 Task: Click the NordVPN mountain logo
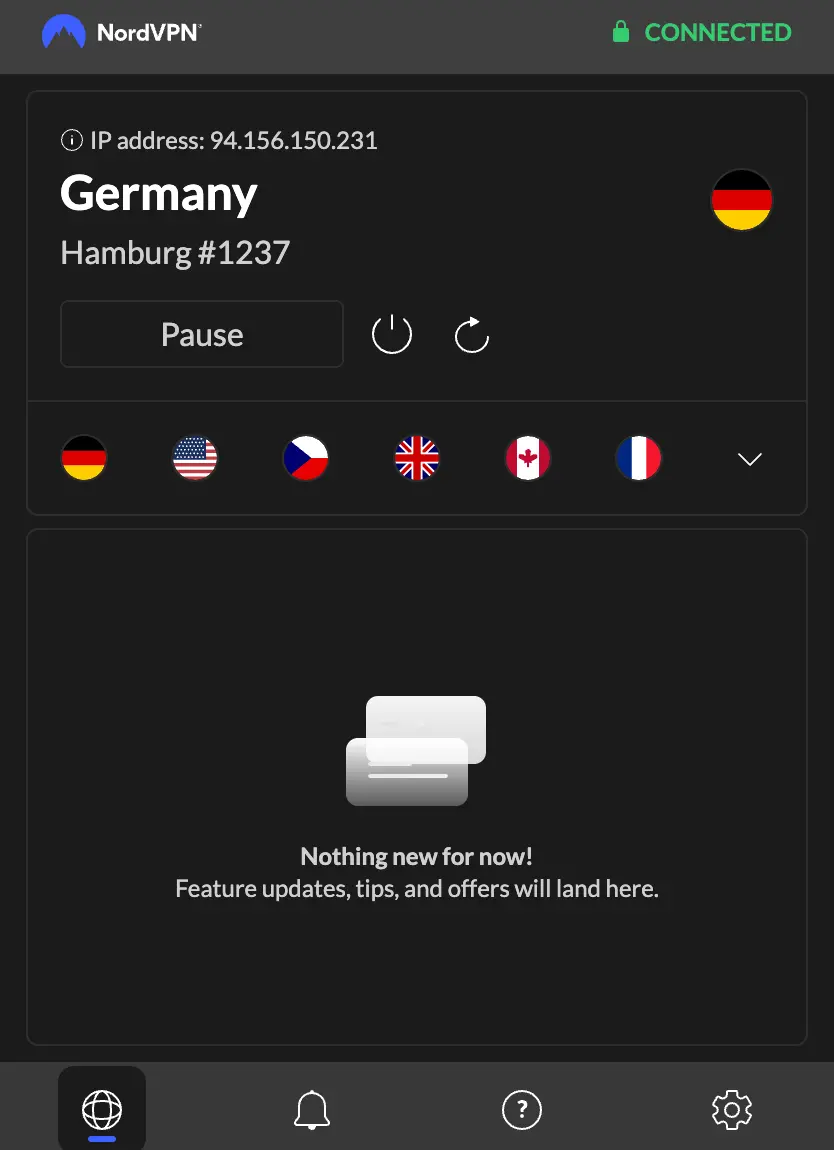click(64, 33)
